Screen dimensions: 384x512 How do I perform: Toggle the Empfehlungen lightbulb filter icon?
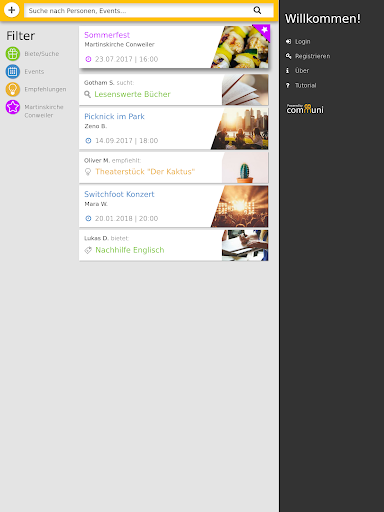[x=13, y=89]
